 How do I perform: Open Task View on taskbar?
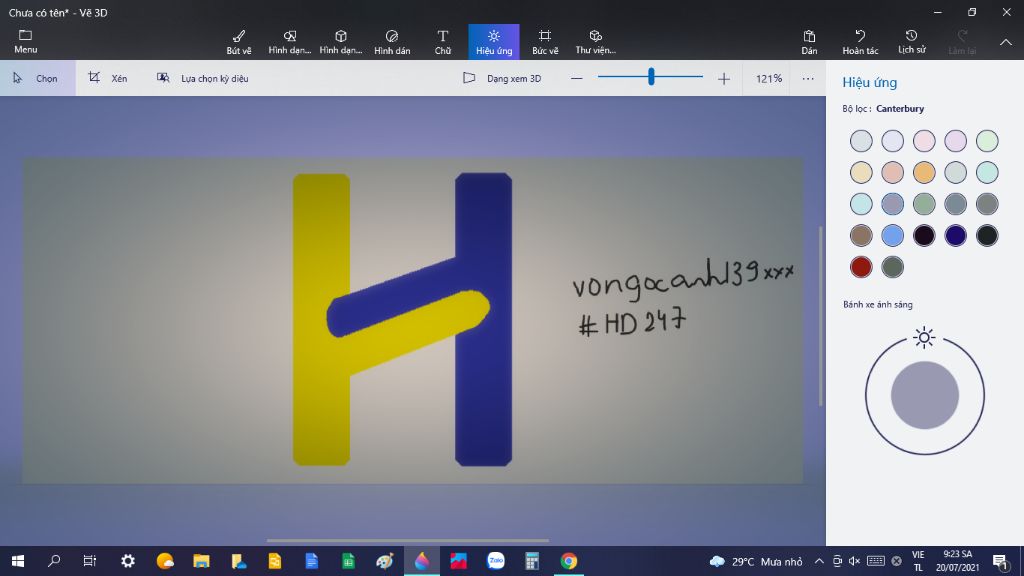(89, 561)
